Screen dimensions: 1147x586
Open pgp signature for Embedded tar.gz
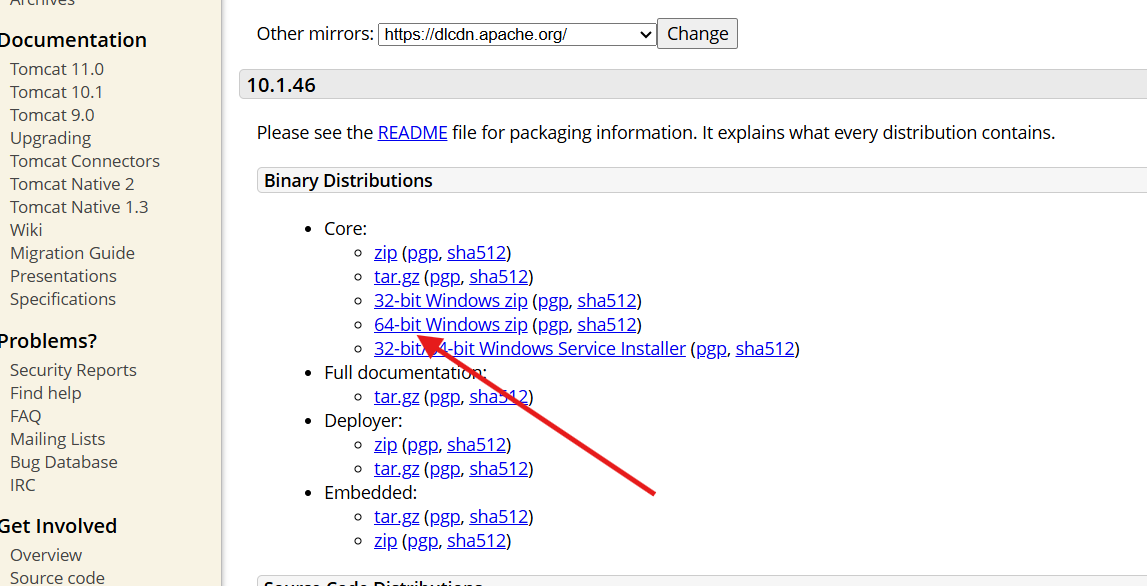(445, 517)
